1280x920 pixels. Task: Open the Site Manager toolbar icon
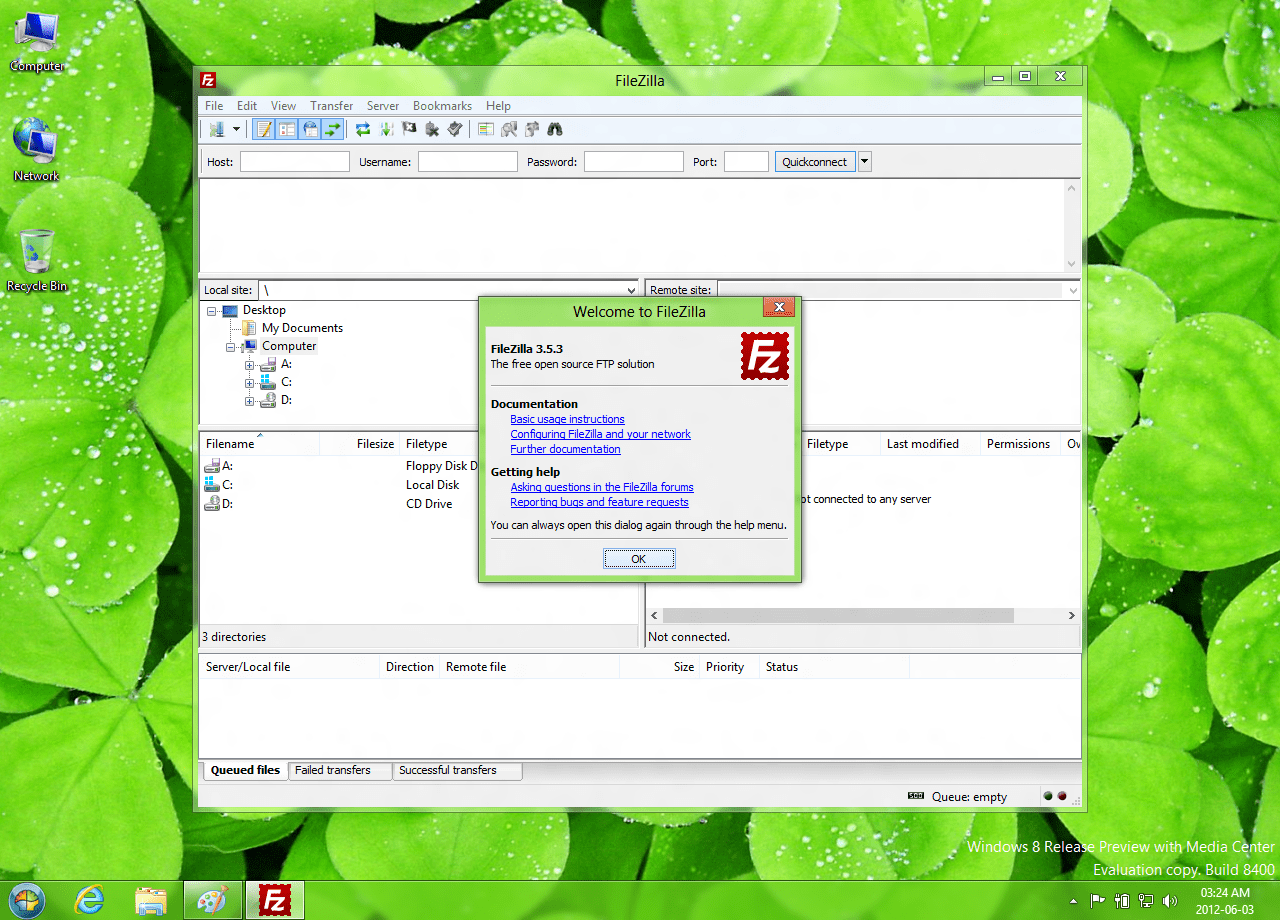[217, 129]
